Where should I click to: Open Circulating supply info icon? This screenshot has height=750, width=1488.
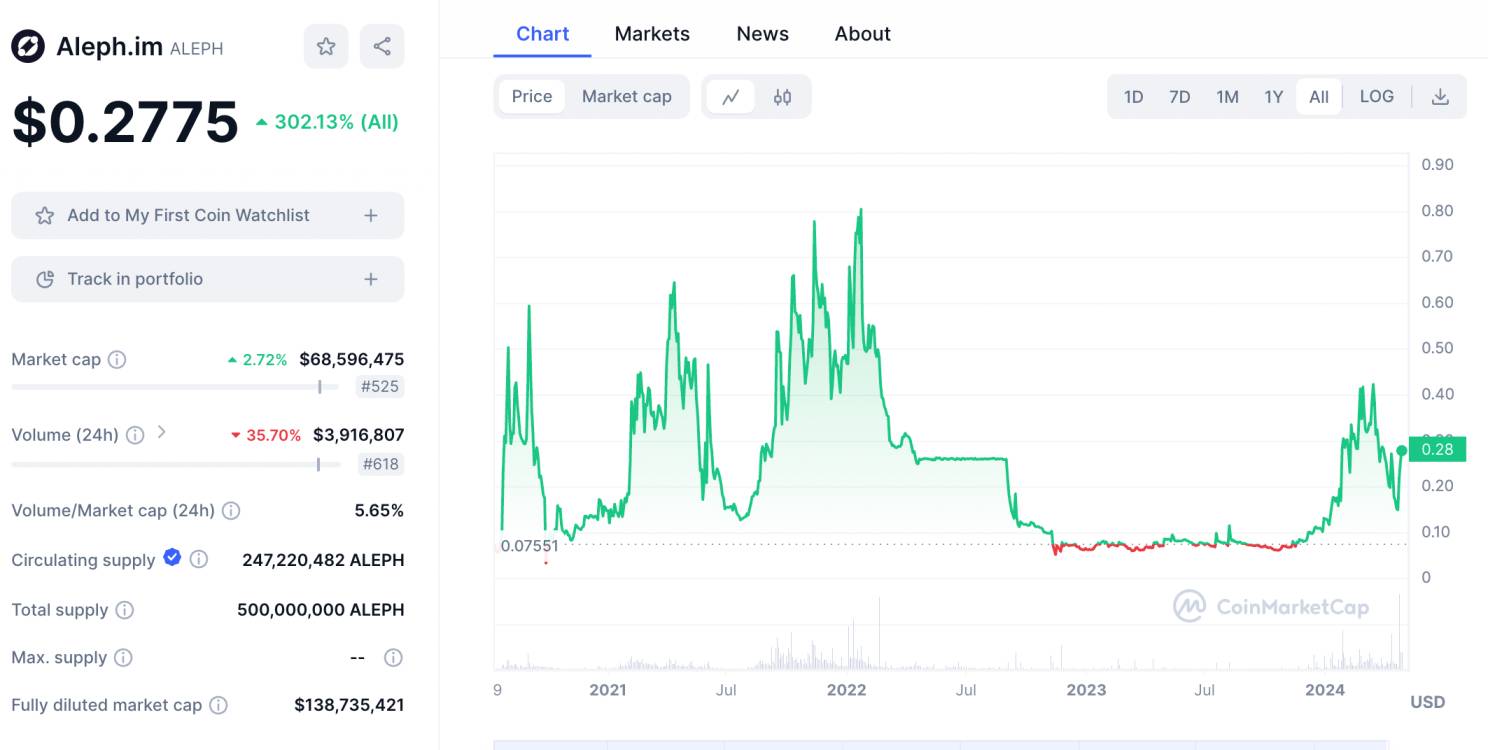point(199,560)
